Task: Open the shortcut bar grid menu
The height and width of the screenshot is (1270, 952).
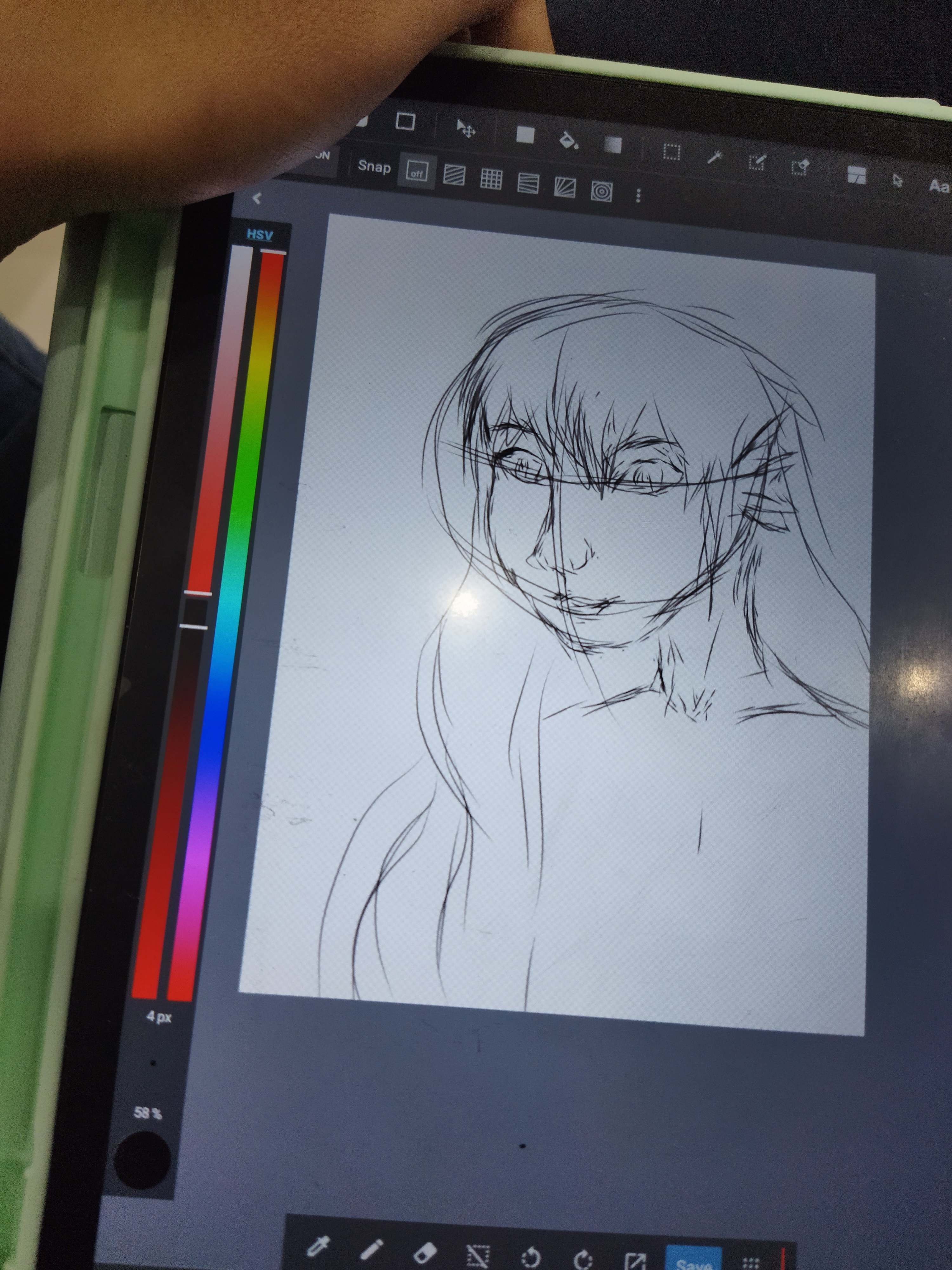Action: (x=750, y=1264)
